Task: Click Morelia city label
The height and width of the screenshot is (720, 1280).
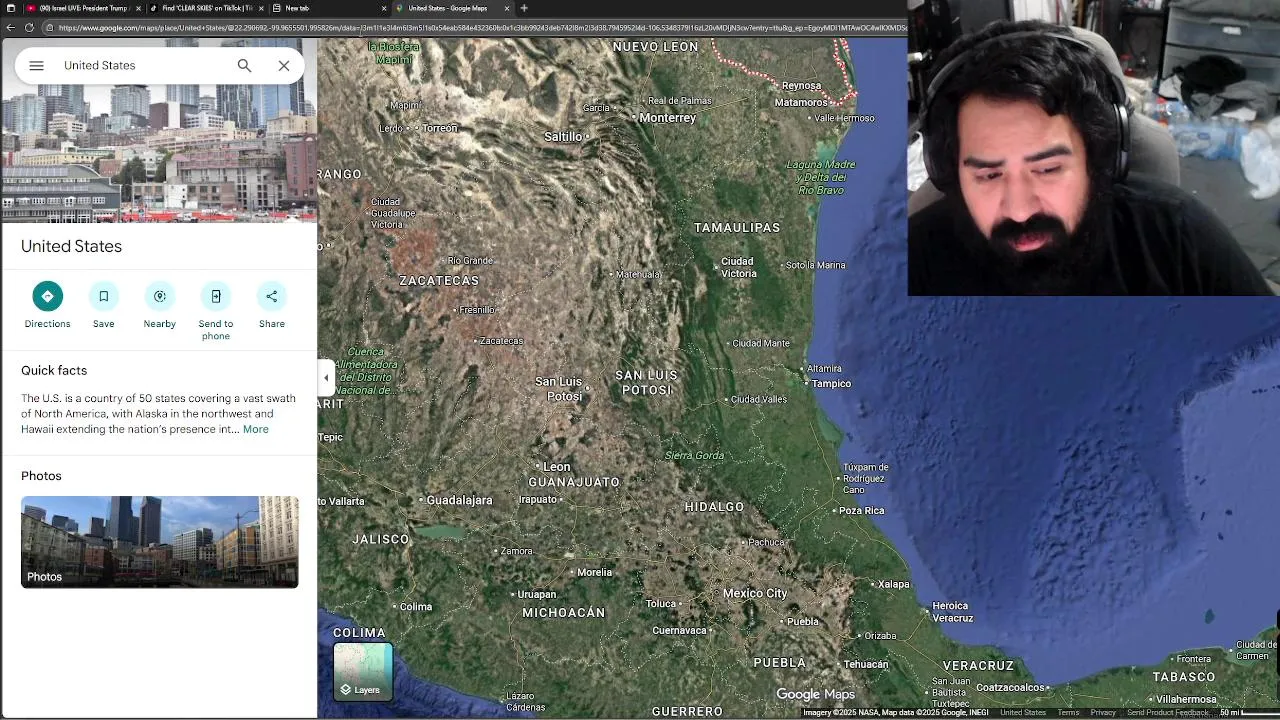Action: tap(594, 572)
